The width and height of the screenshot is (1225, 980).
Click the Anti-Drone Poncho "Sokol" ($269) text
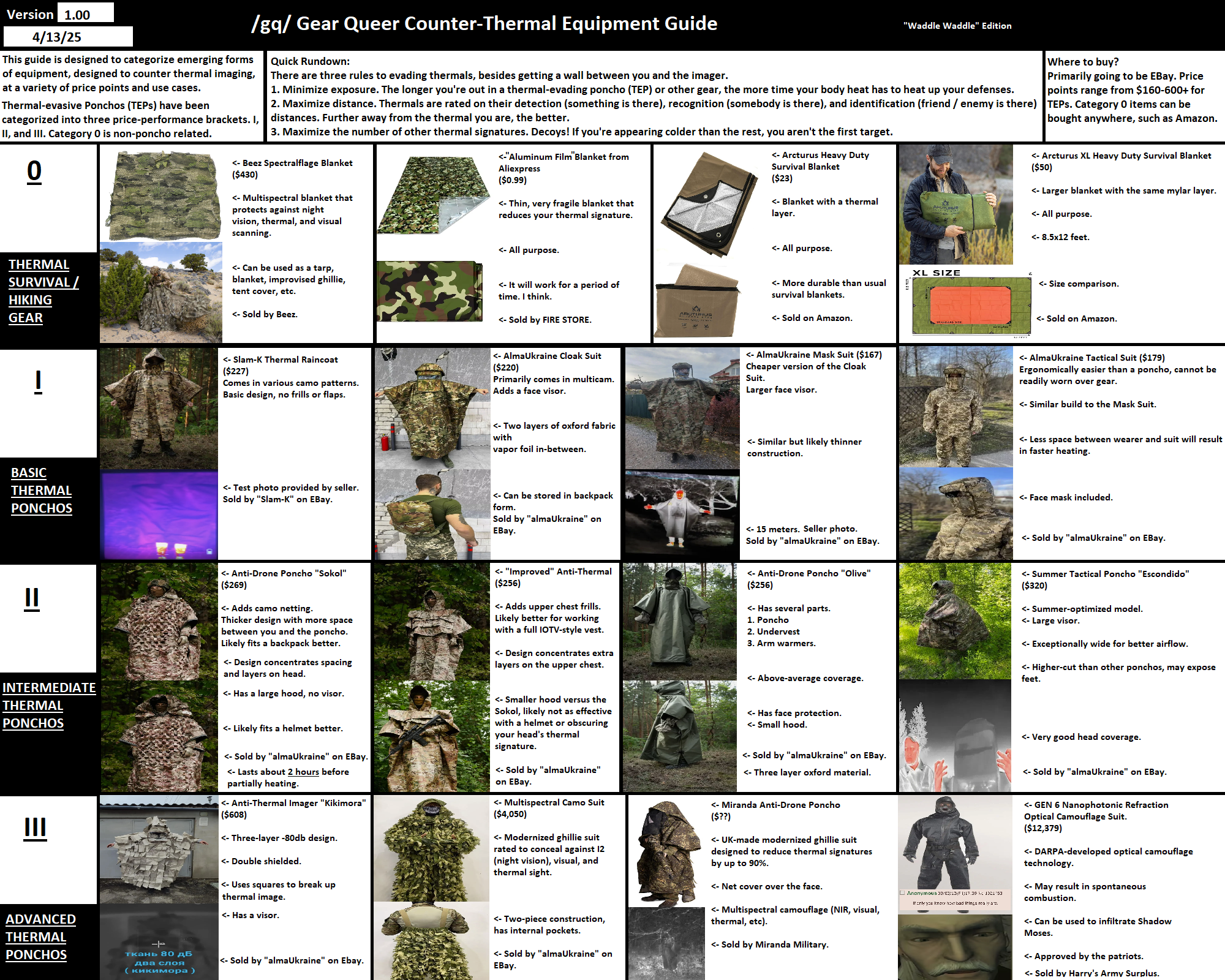pos(284,579)
